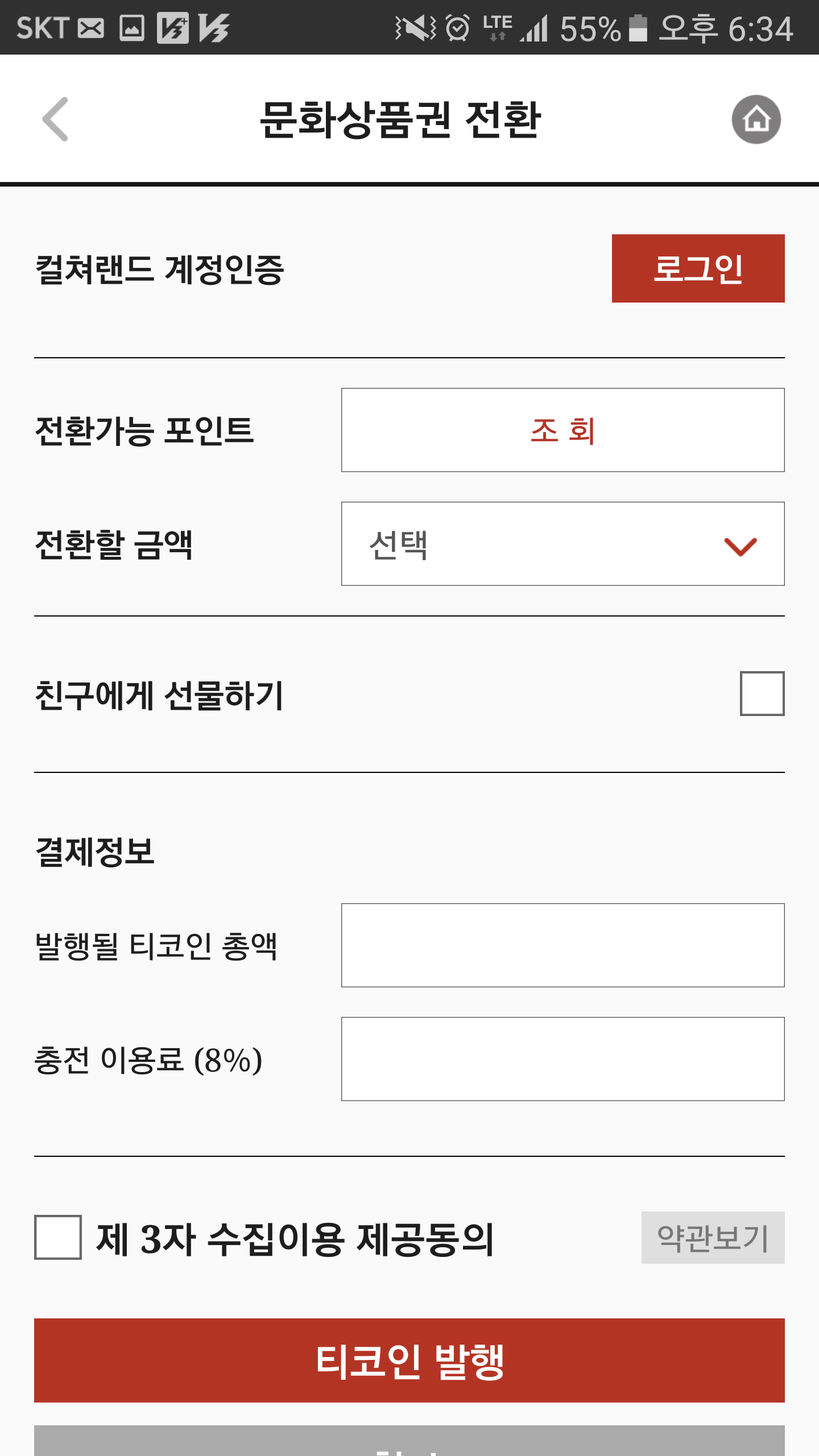Tap the 문화상품권 전환 page title
The image size is (819, 1456).
tap(400, 119)
